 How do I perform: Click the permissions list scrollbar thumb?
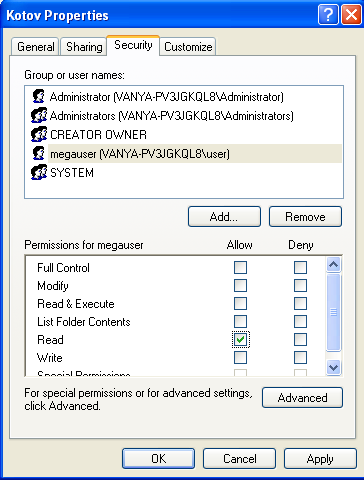333,312
